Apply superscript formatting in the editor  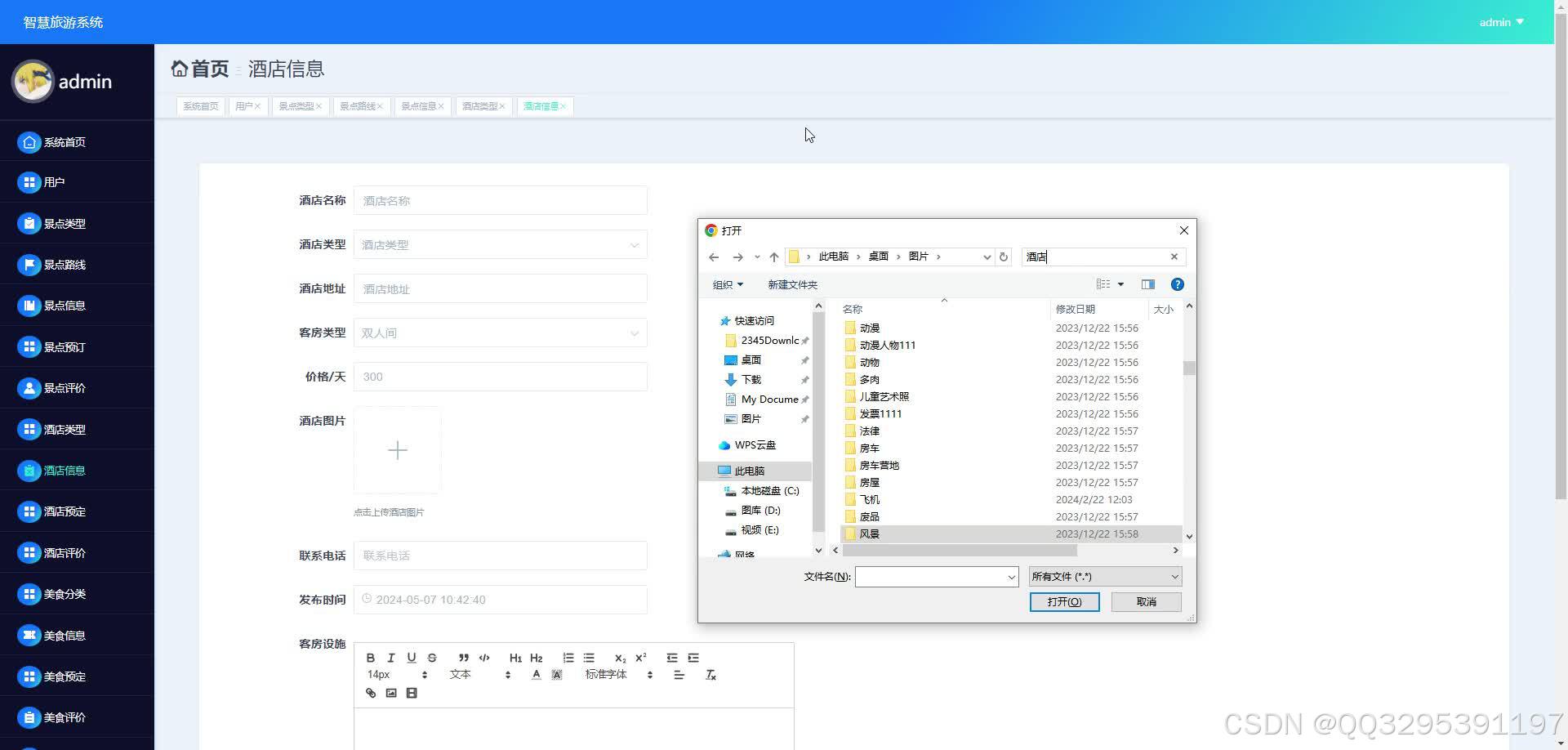641,658
